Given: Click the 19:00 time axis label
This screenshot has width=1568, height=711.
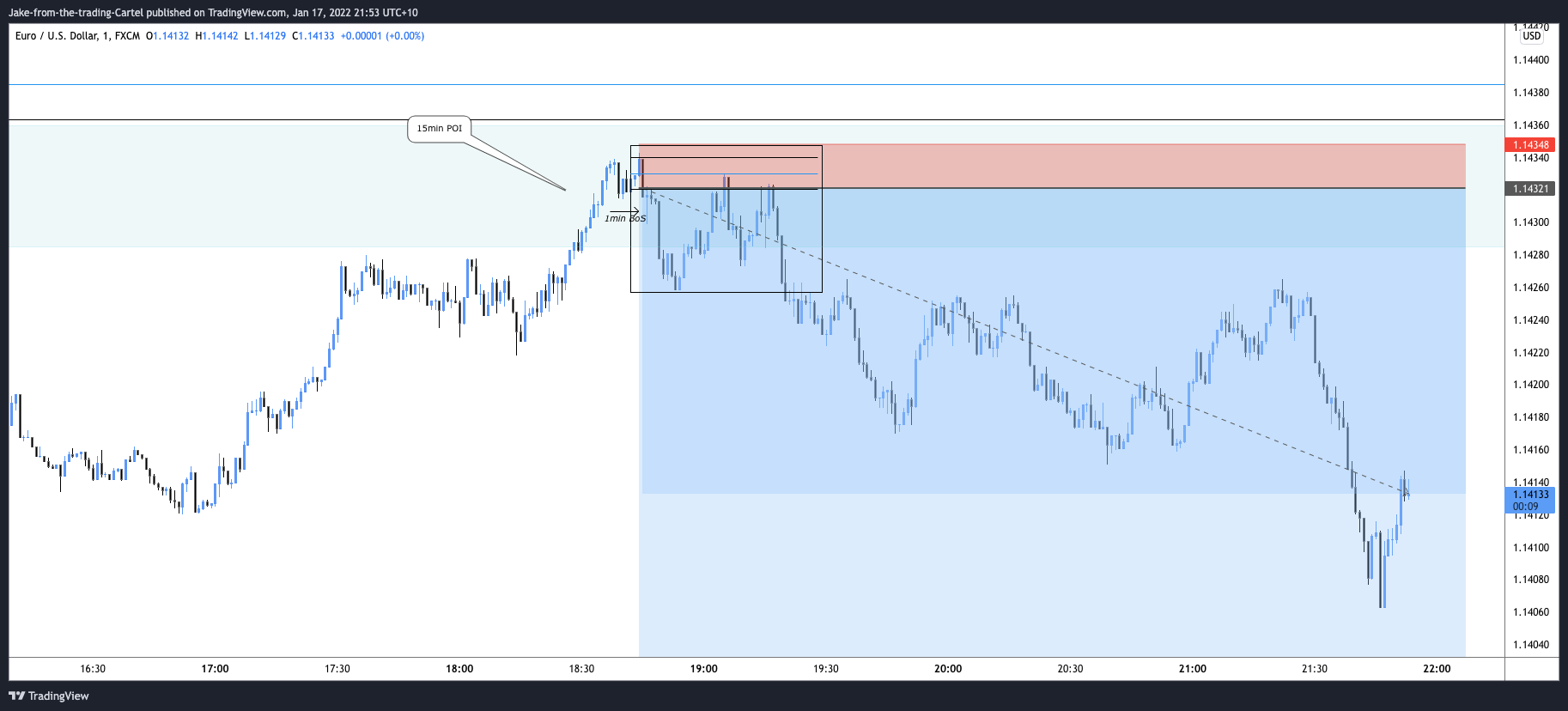Looking at the screenshot, I should coord(704,669).
